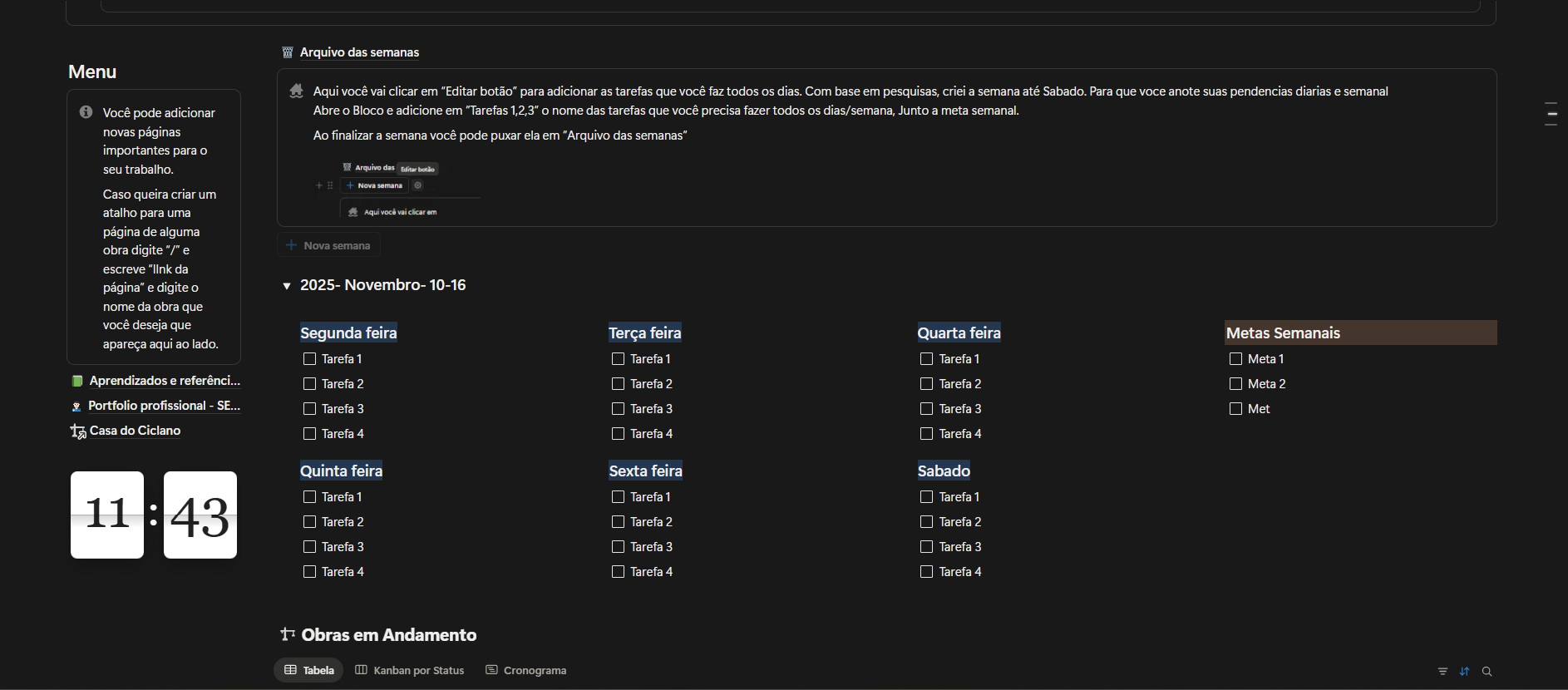This screenshot has width=1568, height=690.
Task: Collapse the 2025- Novembro- 10-16 toggle
Action: tap(287, 286)
